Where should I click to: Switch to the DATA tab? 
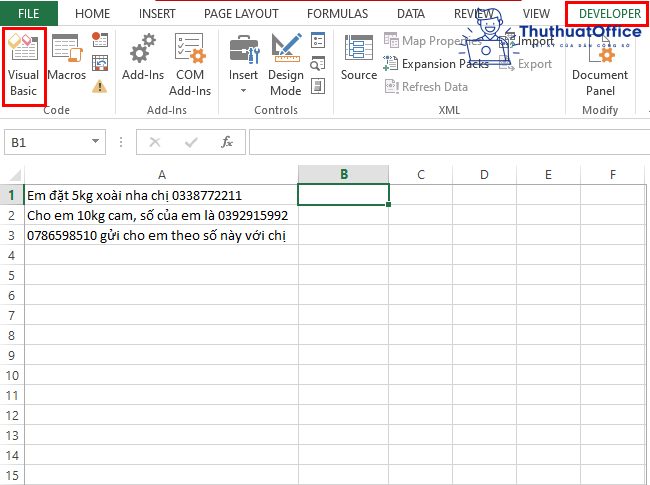click(411, 14)
